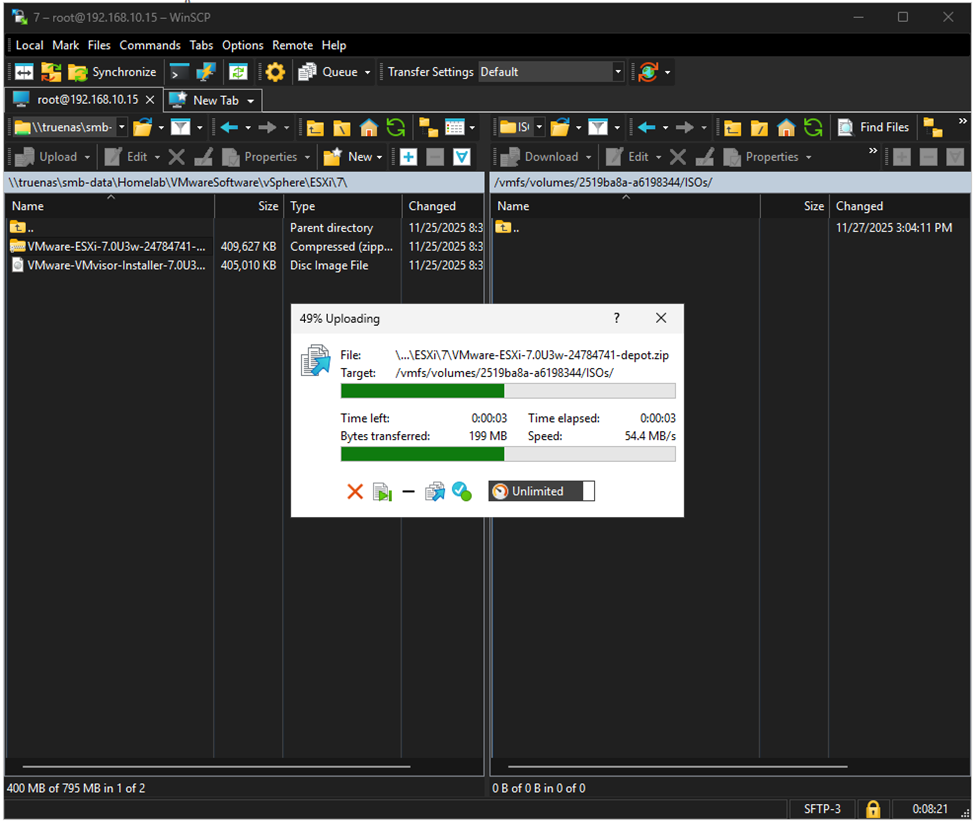Go to local panel home directory
The height and width of the screenshot is (823, 975).
[368, 127]
